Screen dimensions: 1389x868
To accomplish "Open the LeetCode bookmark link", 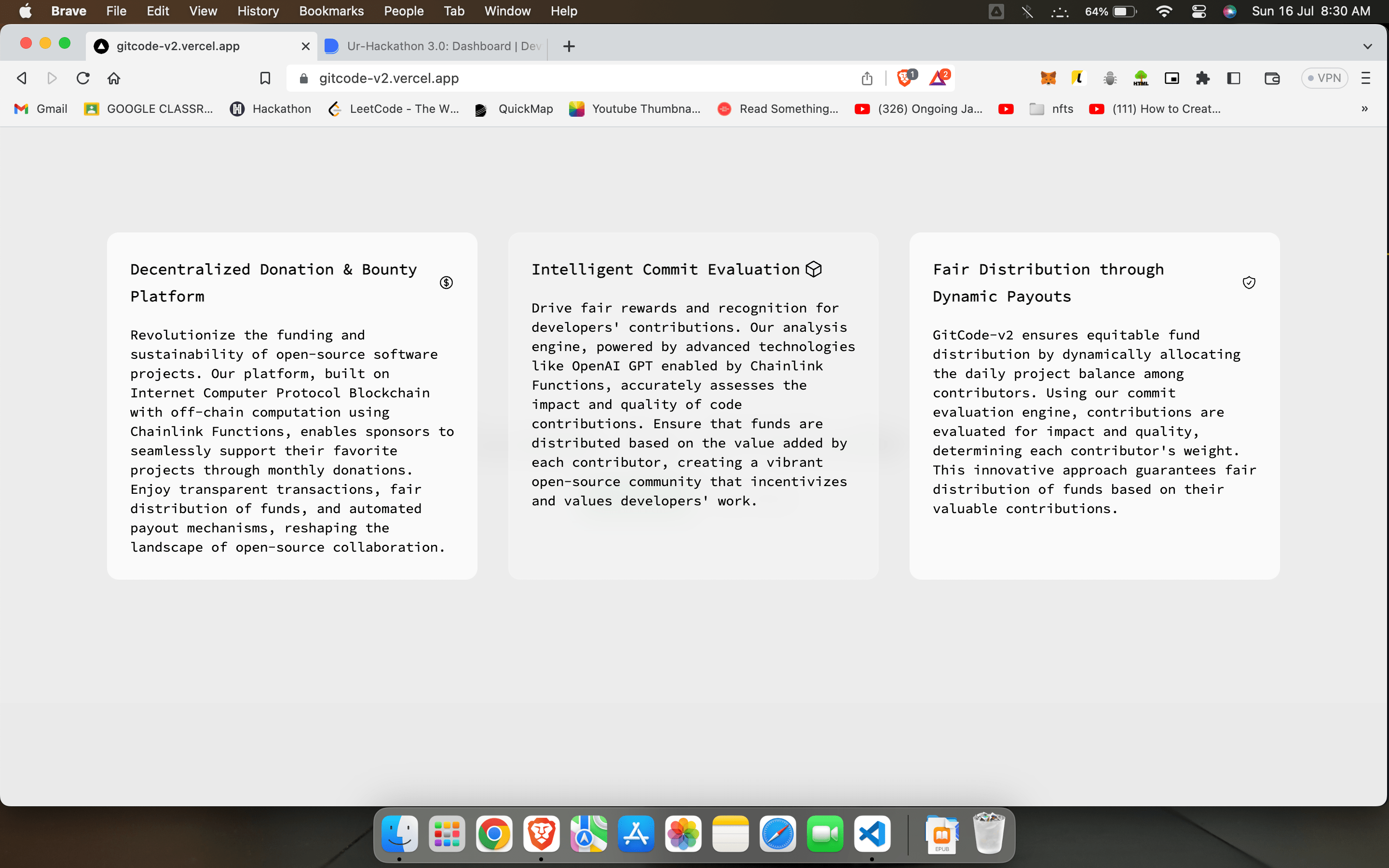I will point(394,108).
